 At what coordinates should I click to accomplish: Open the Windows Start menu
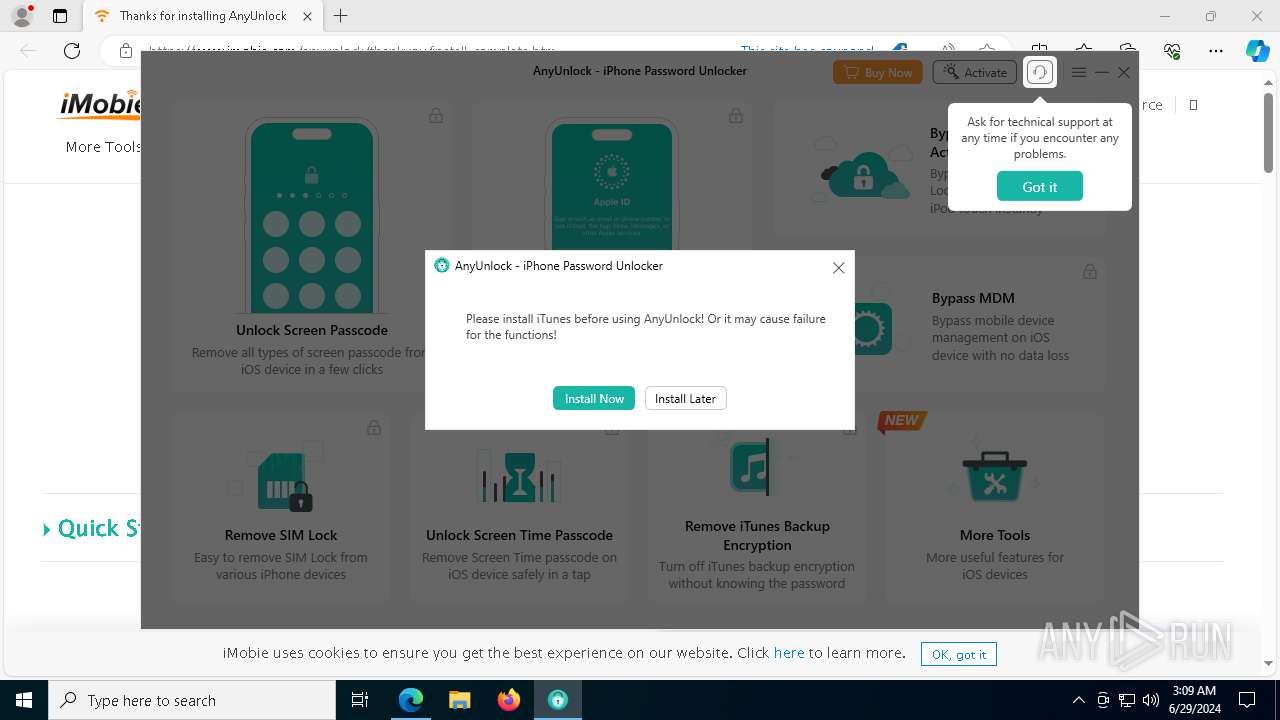tap(24, 700)
